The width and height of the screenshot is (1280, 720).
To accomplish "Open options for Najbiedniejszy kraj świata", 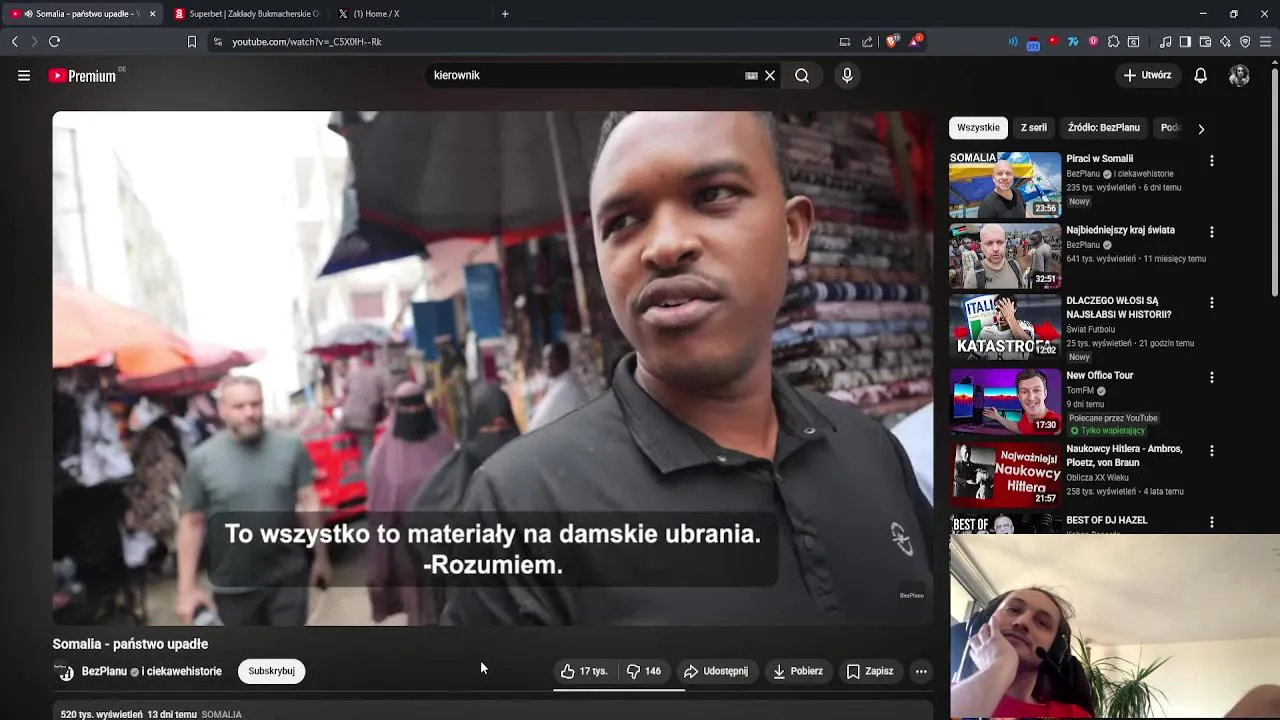I will click(x=1211, y=231).
